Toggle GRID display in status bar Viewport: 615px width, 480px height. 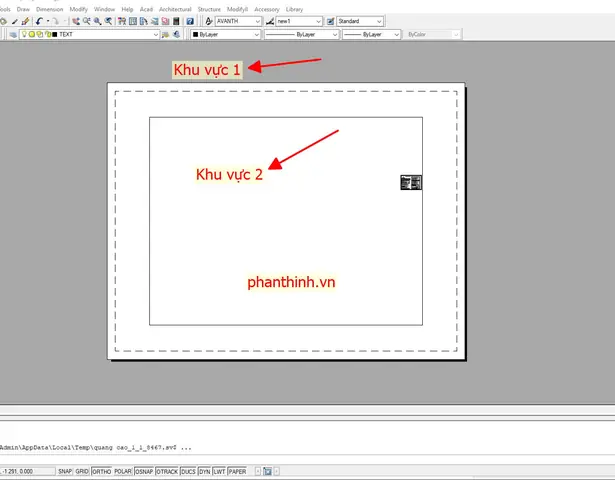(x=82, y=471)
